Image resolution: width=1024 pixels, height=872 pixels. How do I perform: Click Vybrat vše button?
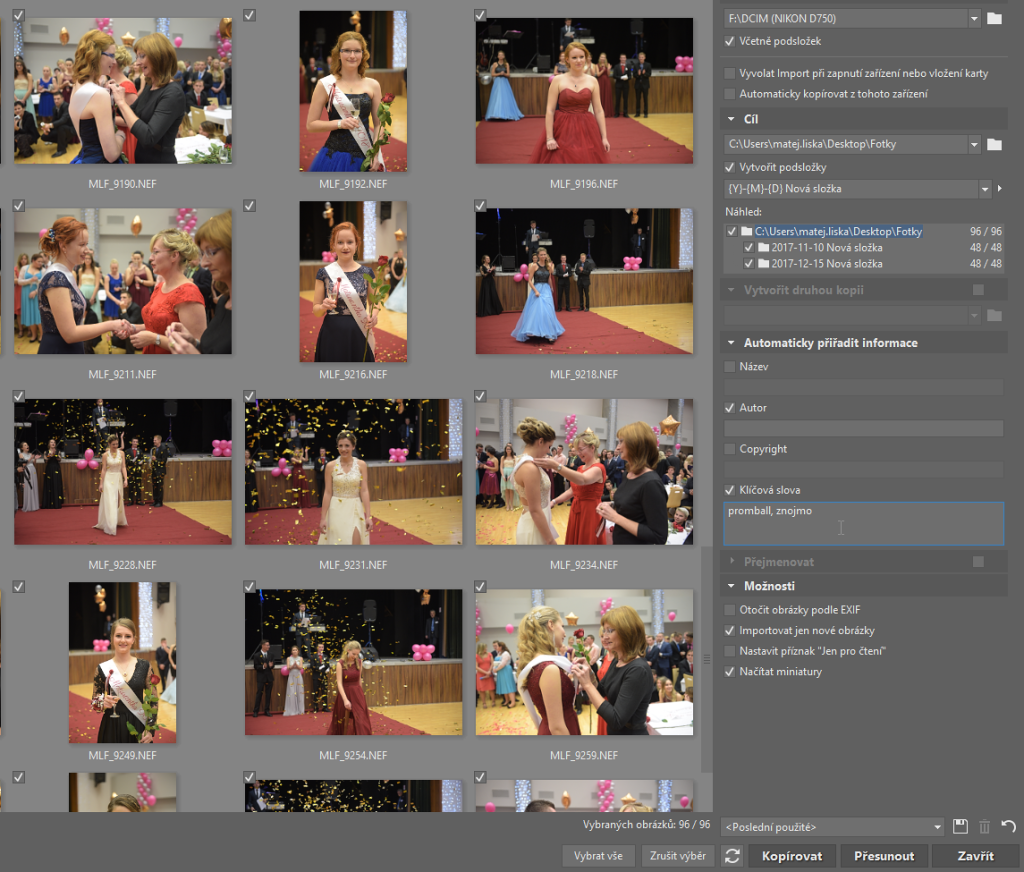[x=598, y=856]
